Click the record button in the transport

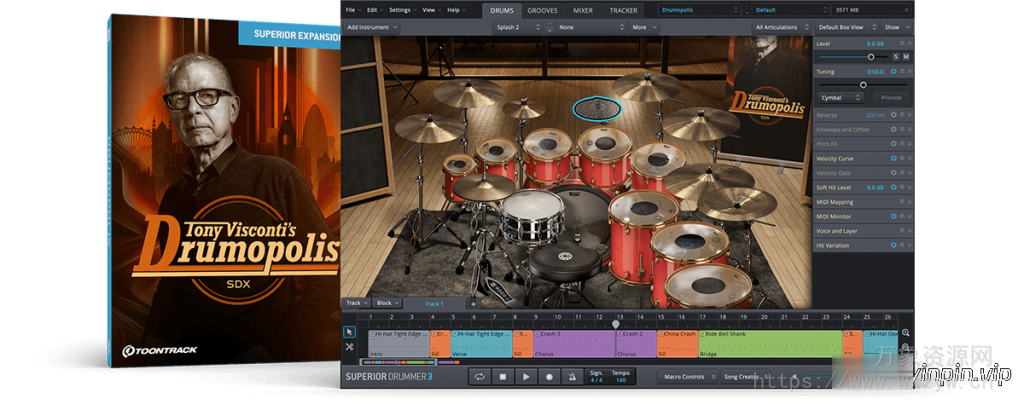coord(549,377)
